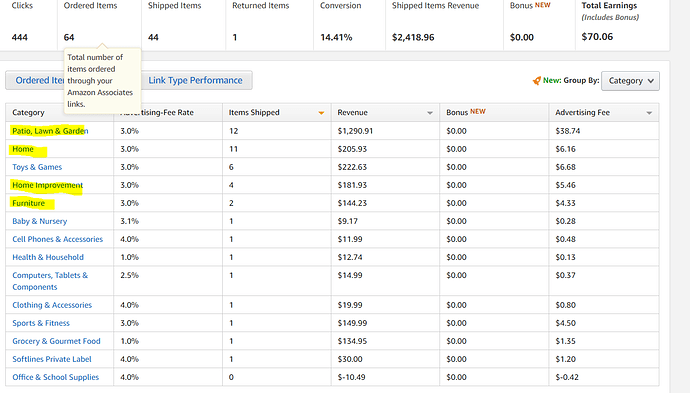
Task: Open the Home category link
Action: 23,149
